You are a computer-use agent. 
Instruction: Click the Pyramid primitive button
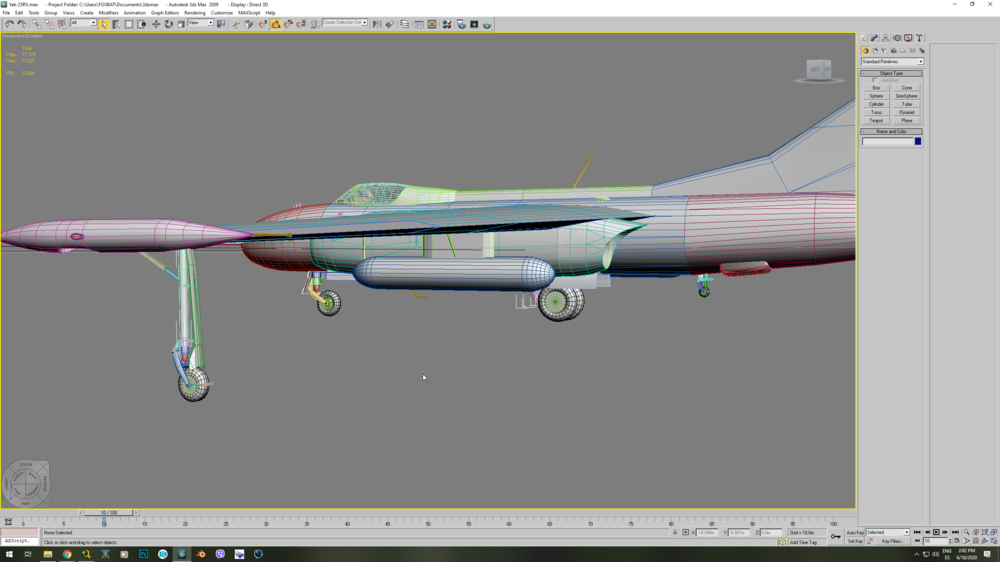pyautogui.click(x=906, y=112)
